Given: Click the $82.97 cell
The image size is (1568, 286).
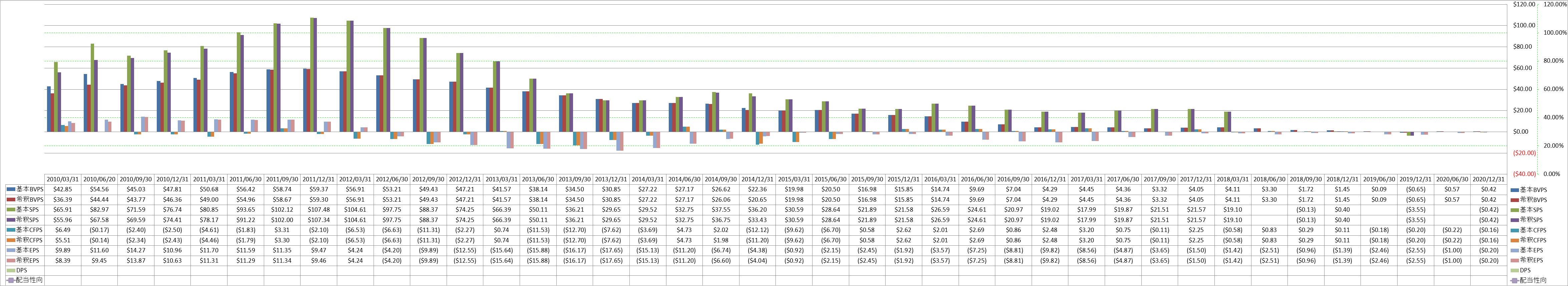Looking at the screenshot, I should 99,209.
